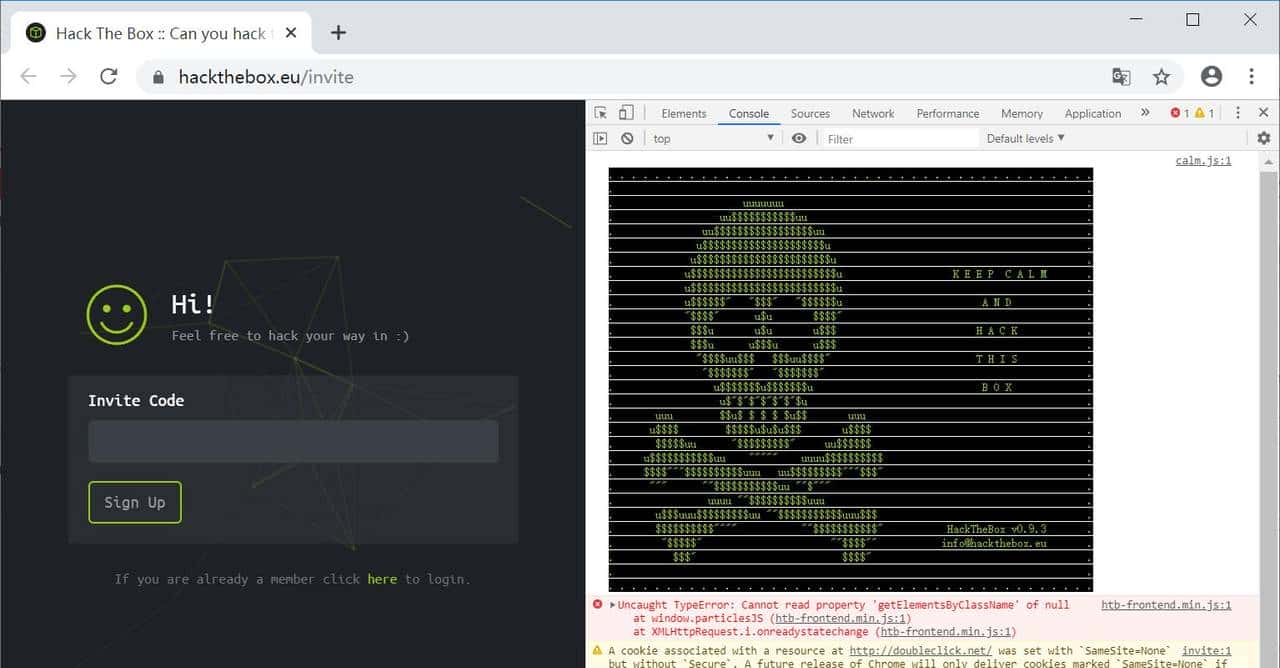The height and width of the screenshot is (668, 1280).
Task: Open DevTools settings with the gear icon
Action: (x=1263, y=138)
